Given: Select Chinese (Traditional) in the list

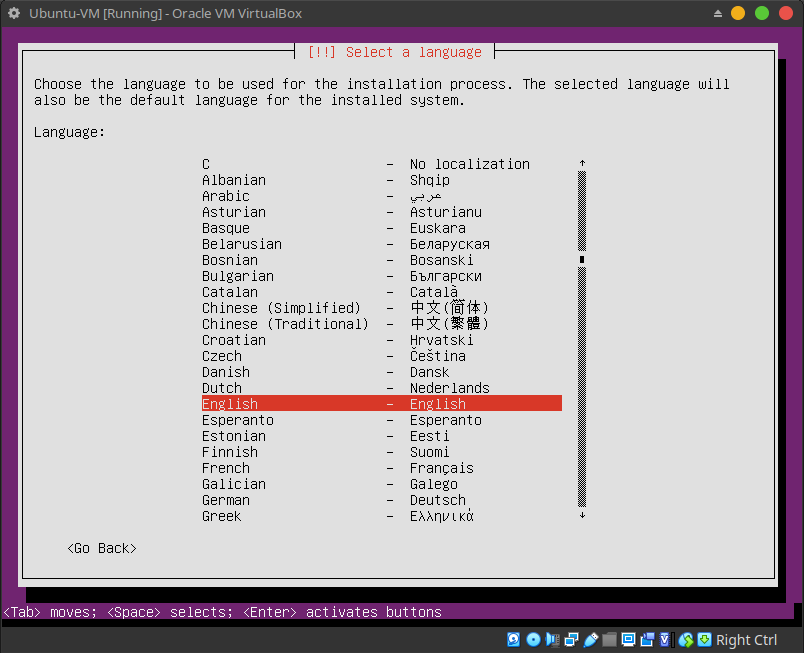Looking at the screenshot, I should point(382,324).
